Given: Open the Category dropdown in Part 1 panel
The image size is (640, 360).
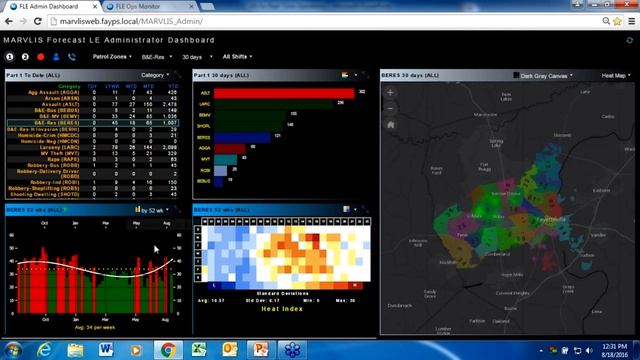Looking at the screenshot, I should click(x=155, y=75).
